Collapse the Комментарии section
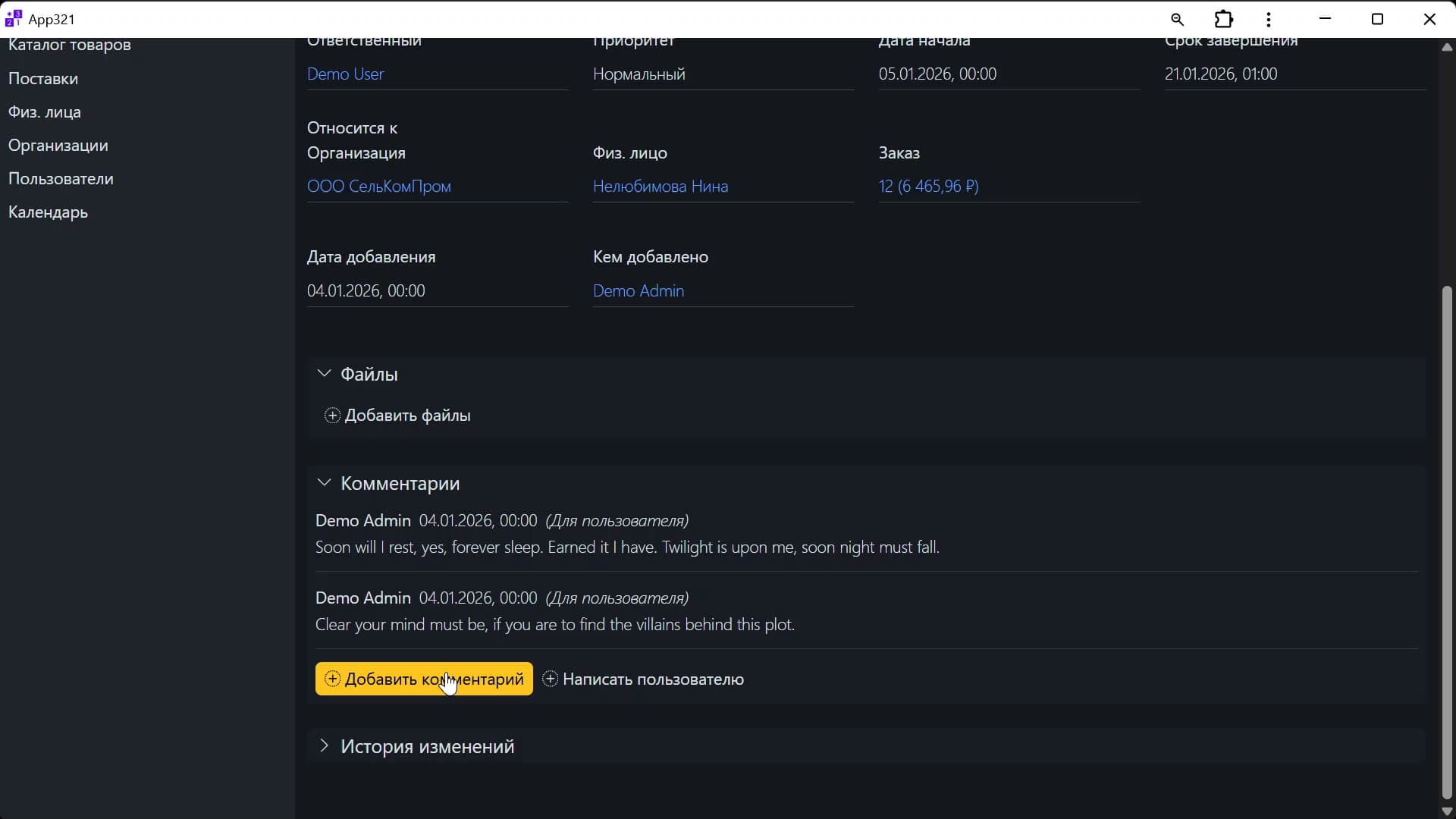This screenshot has height=819, width=1456. point(324,483)
